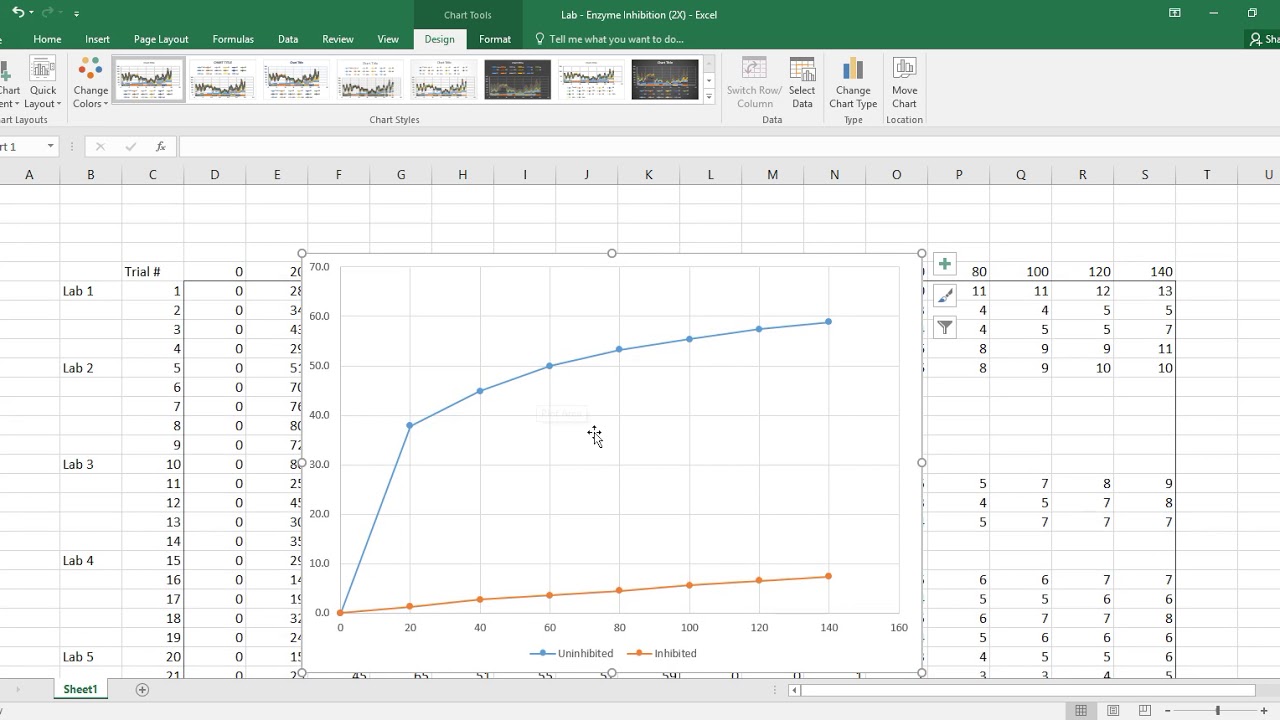Click the Undo arrow in Quick Access
Screen dimensions: 1280x720
18,13
